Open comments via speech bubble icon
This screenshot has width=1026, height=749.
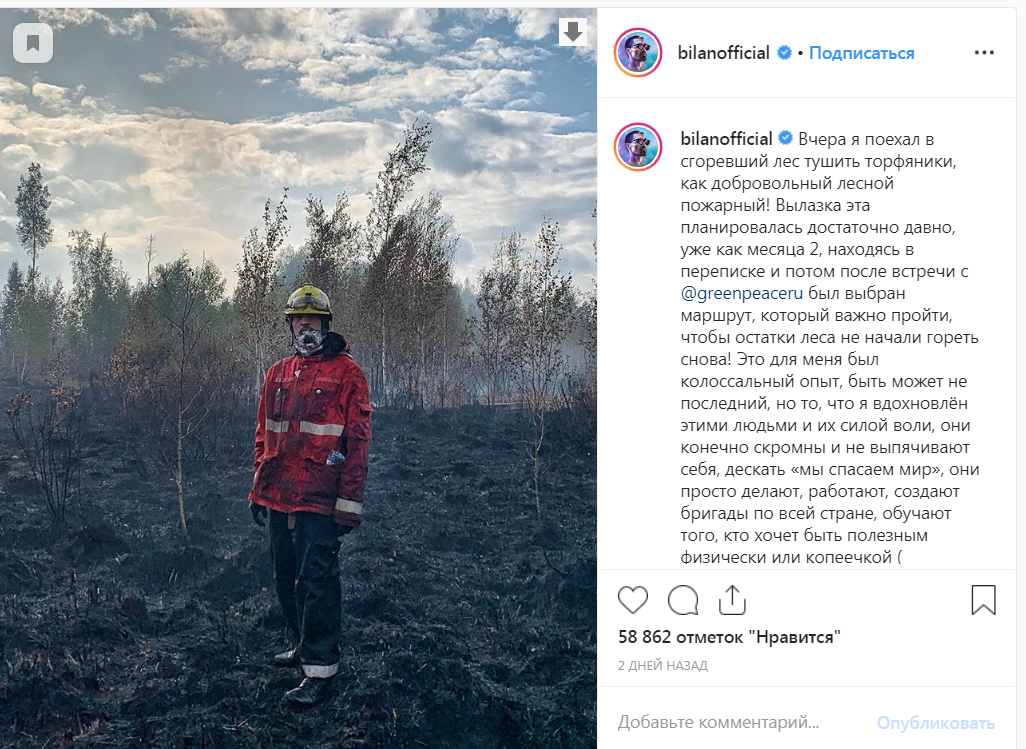click(683, 600)
